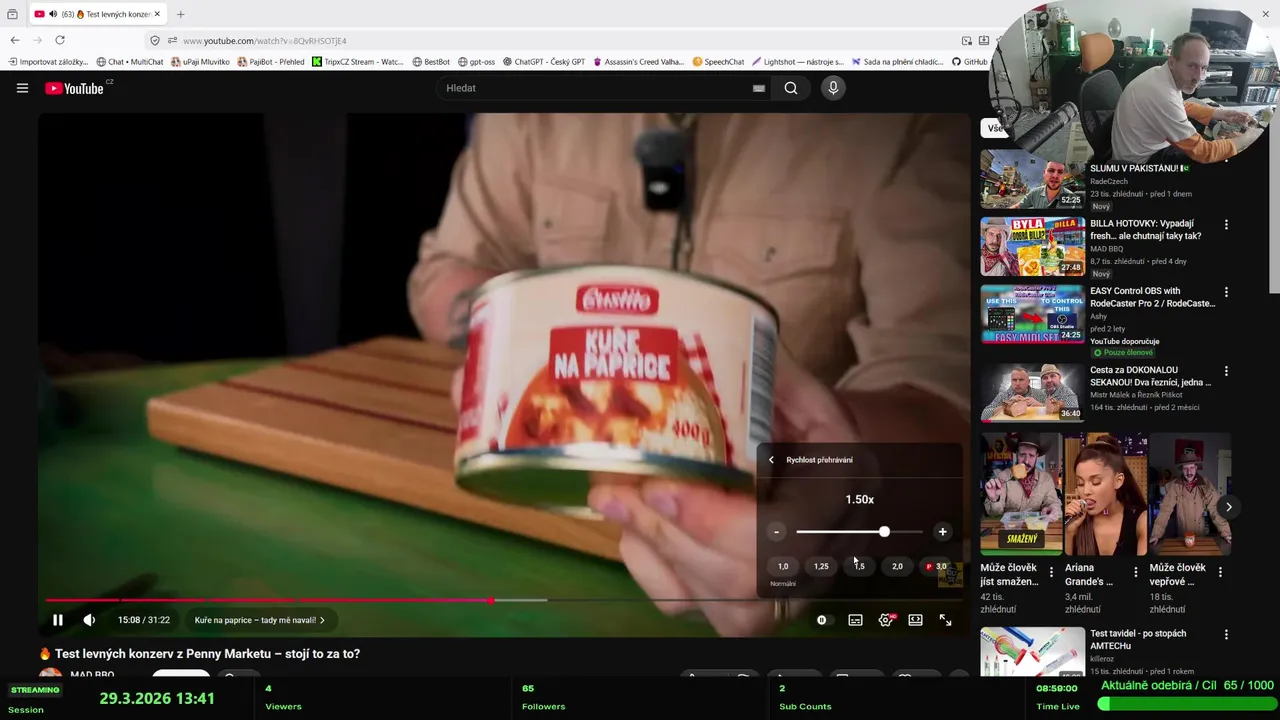Enter full screen mode
Image resolution: width=1280 pixels, height=720 pixels.
click(945, 620)
